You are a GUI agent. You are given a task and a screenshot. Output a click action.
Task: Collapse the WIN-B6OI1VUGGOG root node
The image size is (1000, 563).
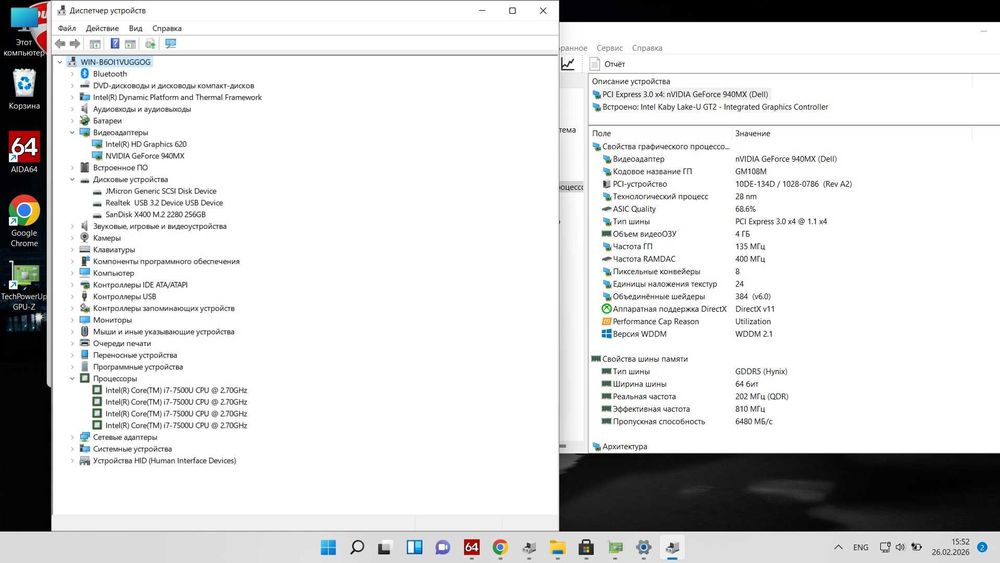[60, 62]
